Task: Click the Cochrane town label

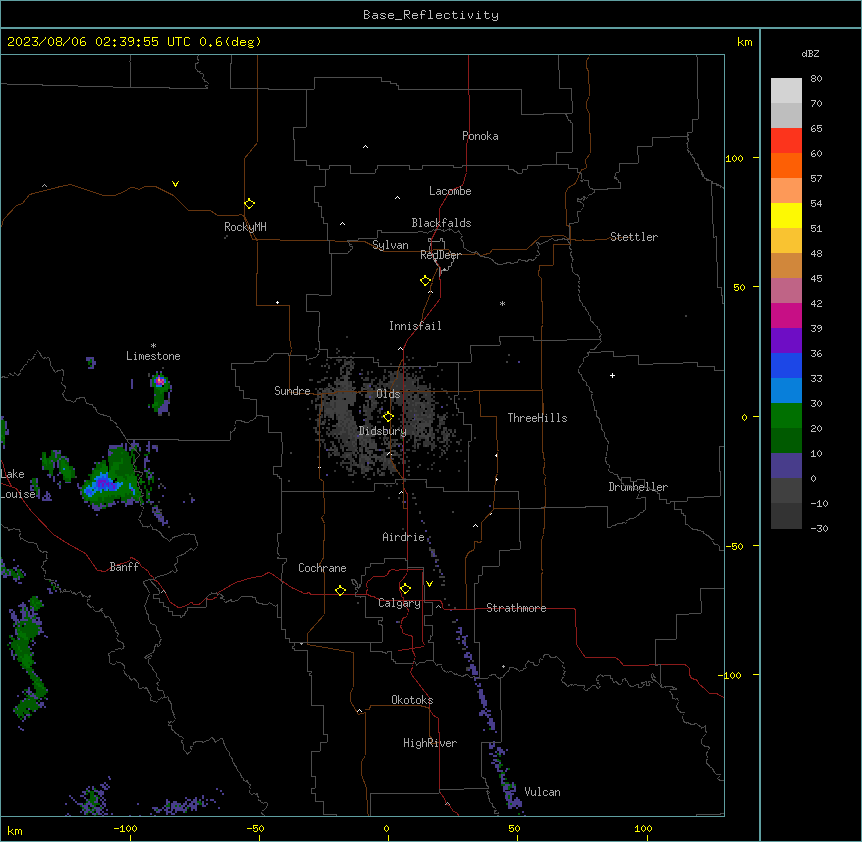Action: (322, 568)
